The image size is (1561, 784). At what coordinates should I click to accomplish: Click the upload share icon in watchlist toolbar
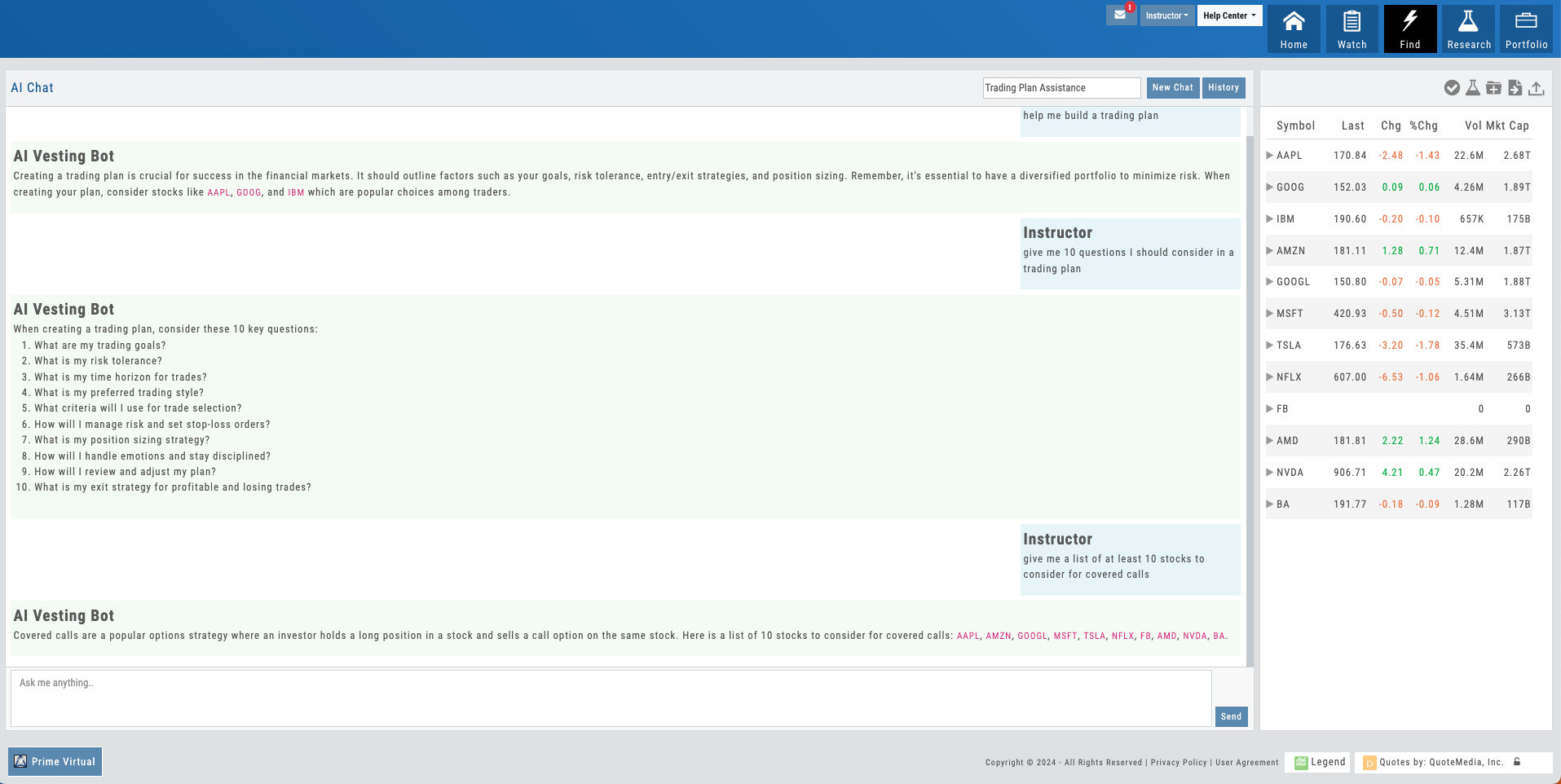[x=1536, y=88]
